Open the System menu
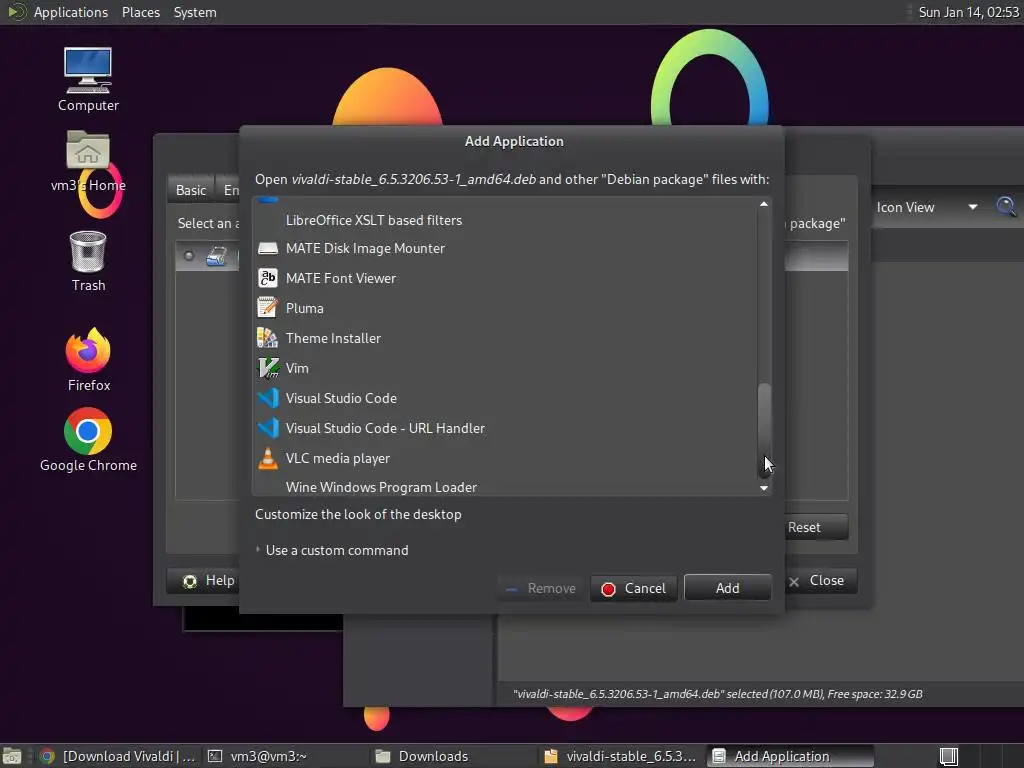 [195, 12]
